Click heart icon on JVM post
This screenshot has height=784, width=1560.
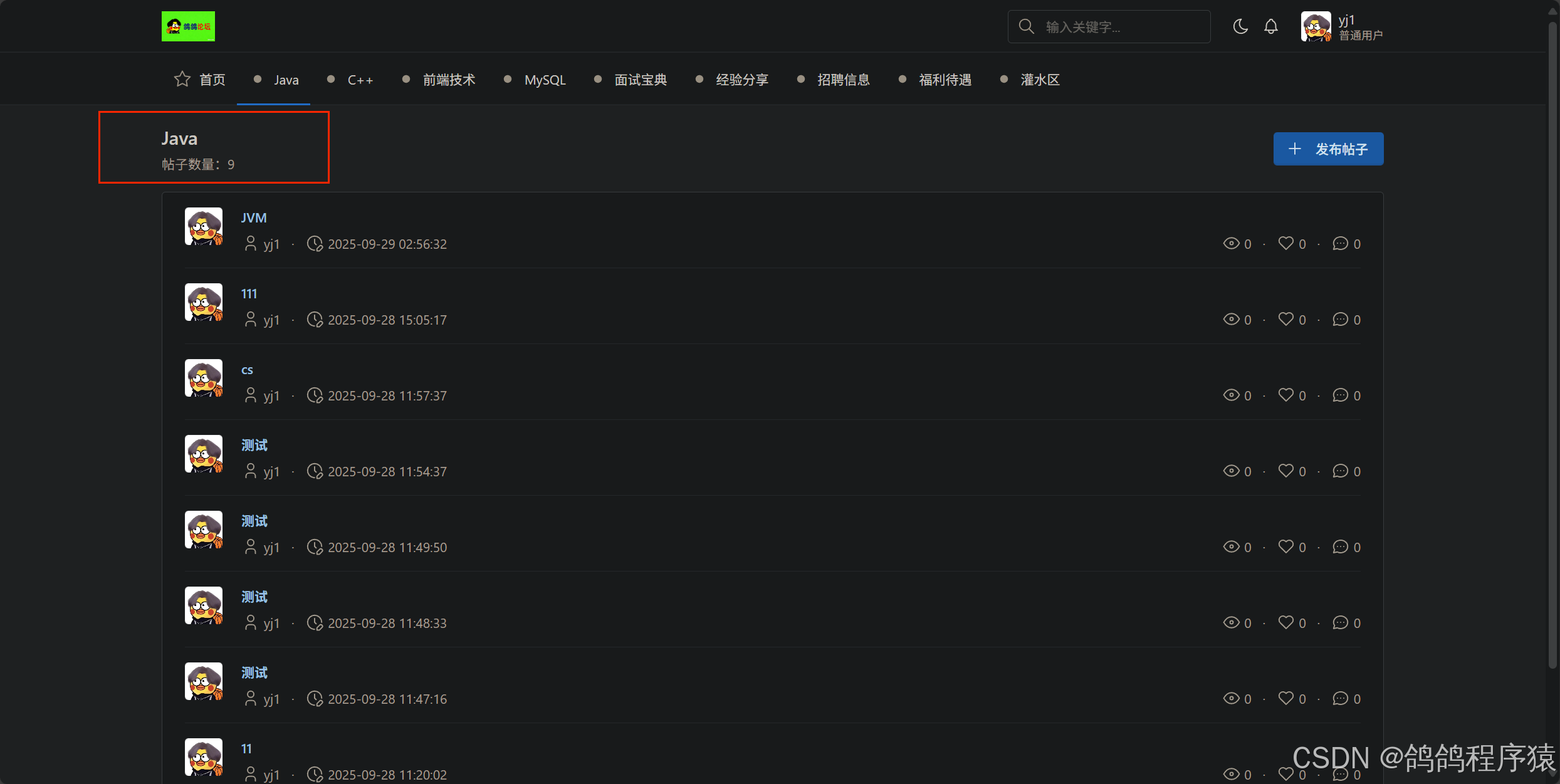(x=1285, y=243)
